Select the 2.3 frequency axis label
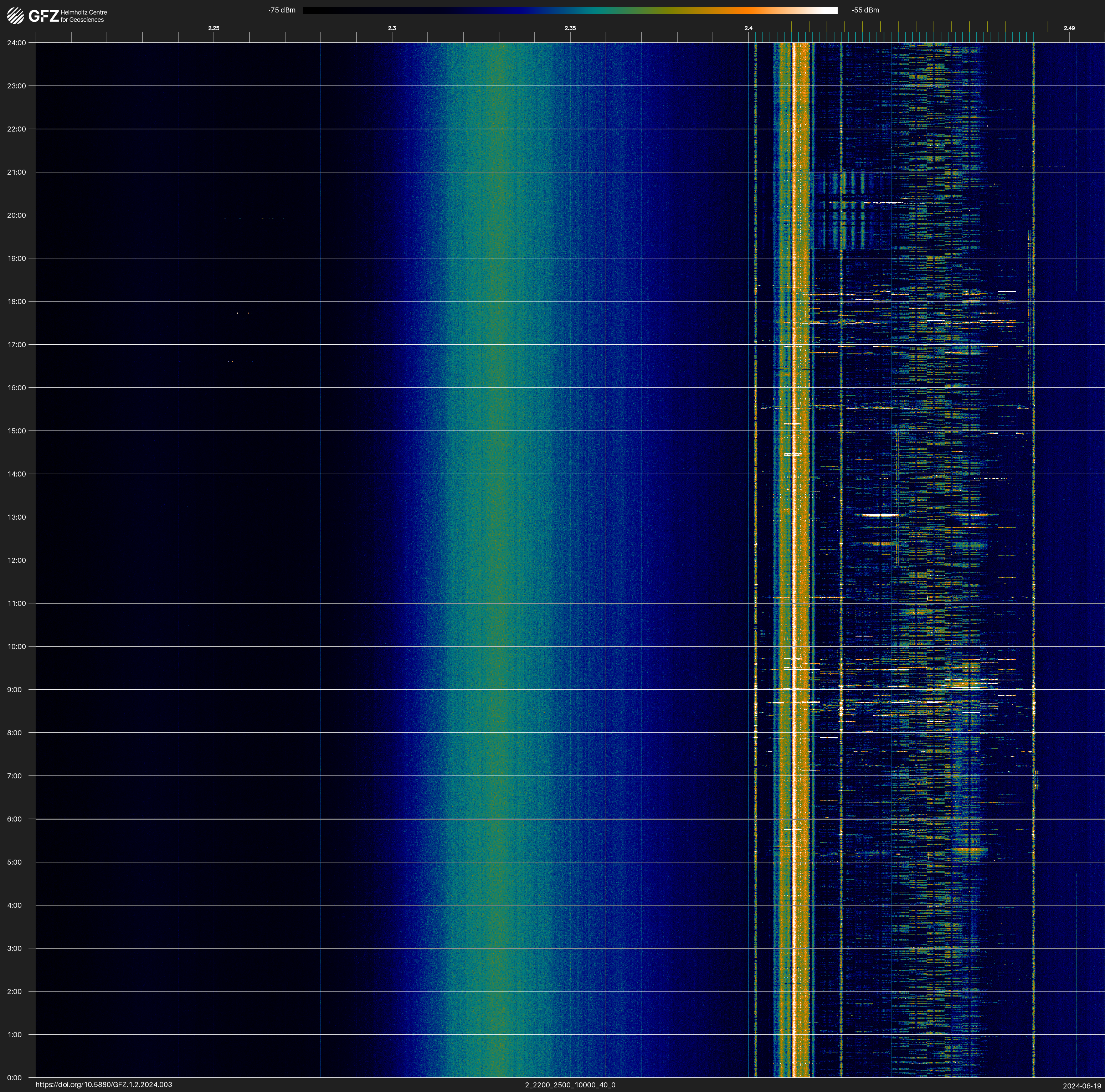1105x1092 pixels. (x=392, y=28)
